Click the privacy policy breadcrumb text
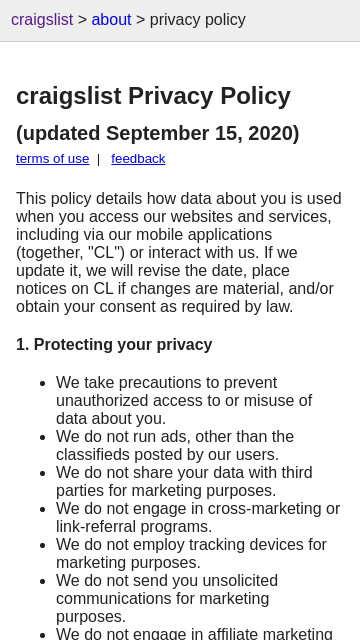Viewport: 360px width, 640px height. [x=198, y=20]
